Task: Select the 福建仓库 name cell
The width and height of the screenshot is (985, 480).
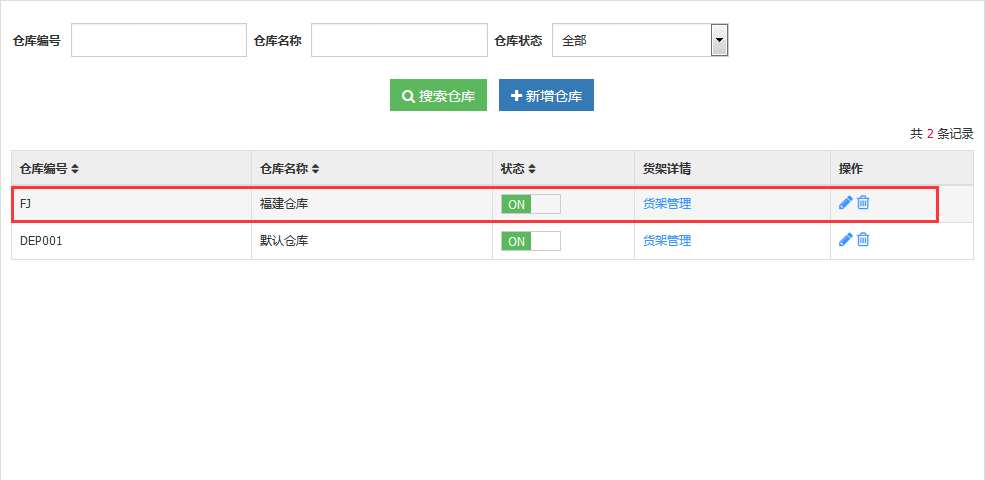Action: click(372, 204)
